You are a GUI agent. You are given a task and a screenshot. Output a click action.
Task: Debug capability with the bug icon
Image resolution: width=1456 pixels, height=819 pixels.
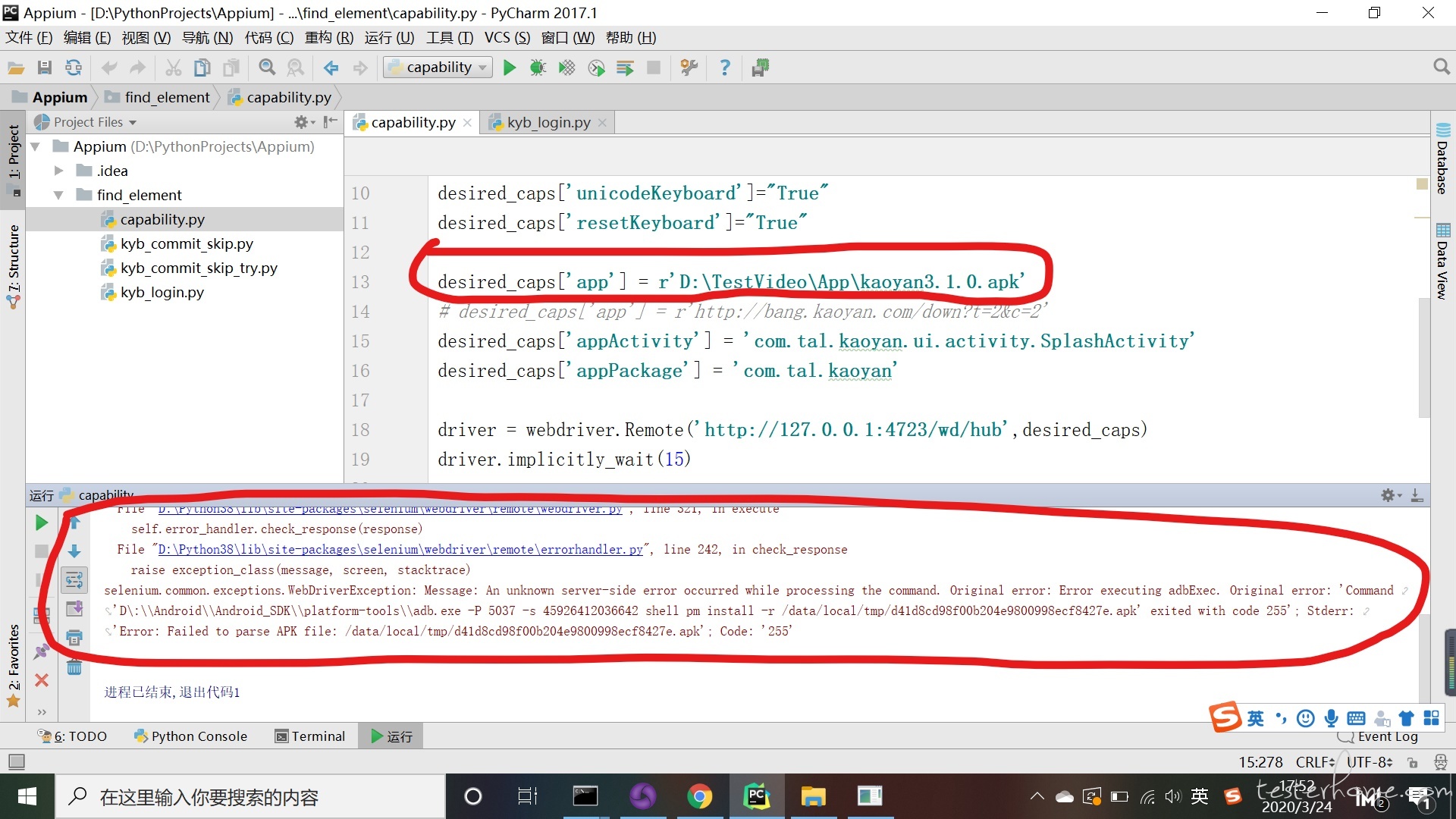click(x=538, y=68)
